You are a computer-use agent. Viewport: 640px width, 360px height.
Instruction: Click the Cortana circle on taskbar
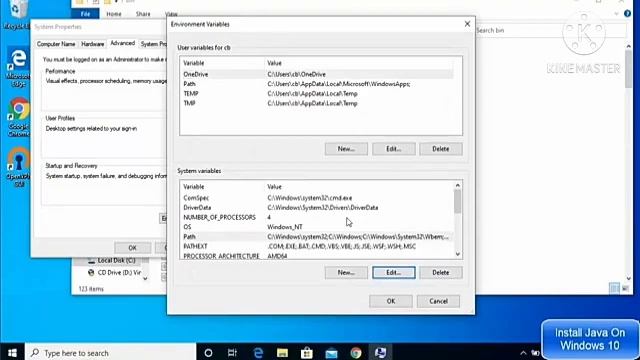(x=208, y=353)
